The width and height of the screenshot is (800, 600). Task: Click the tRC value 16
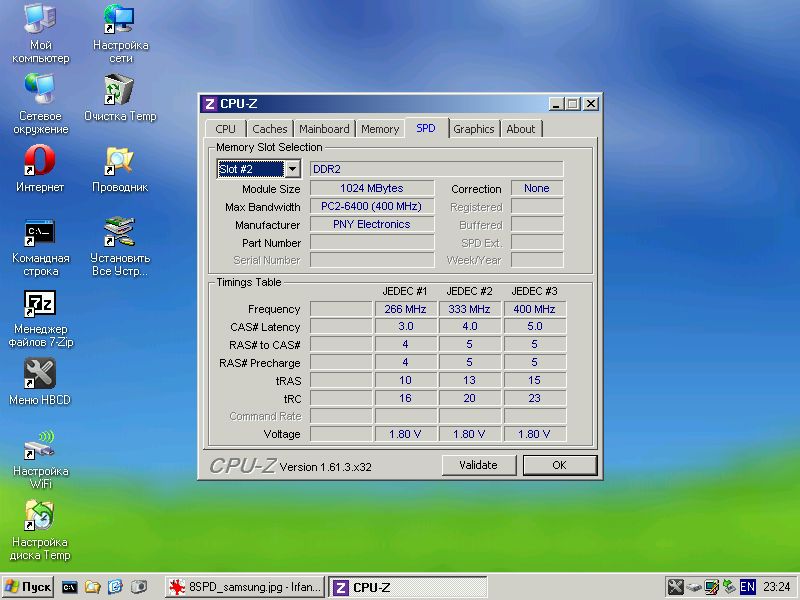[406, 398]
